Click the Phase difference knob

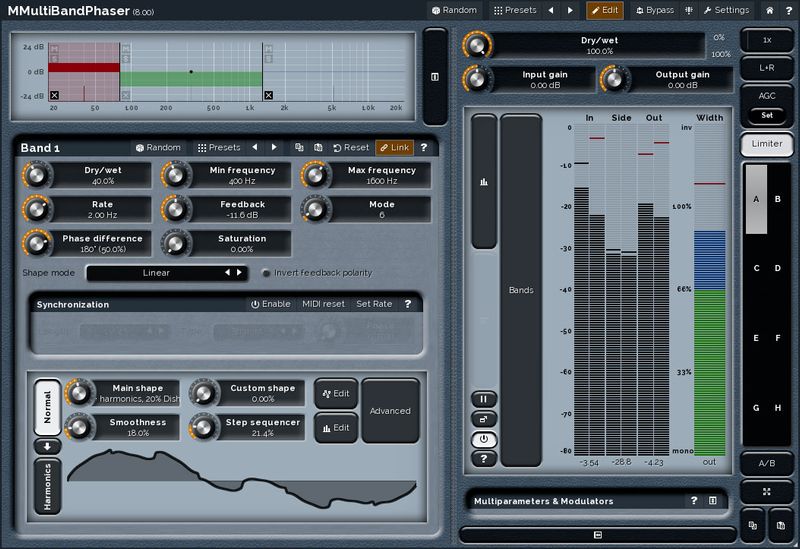click(36, 243)
